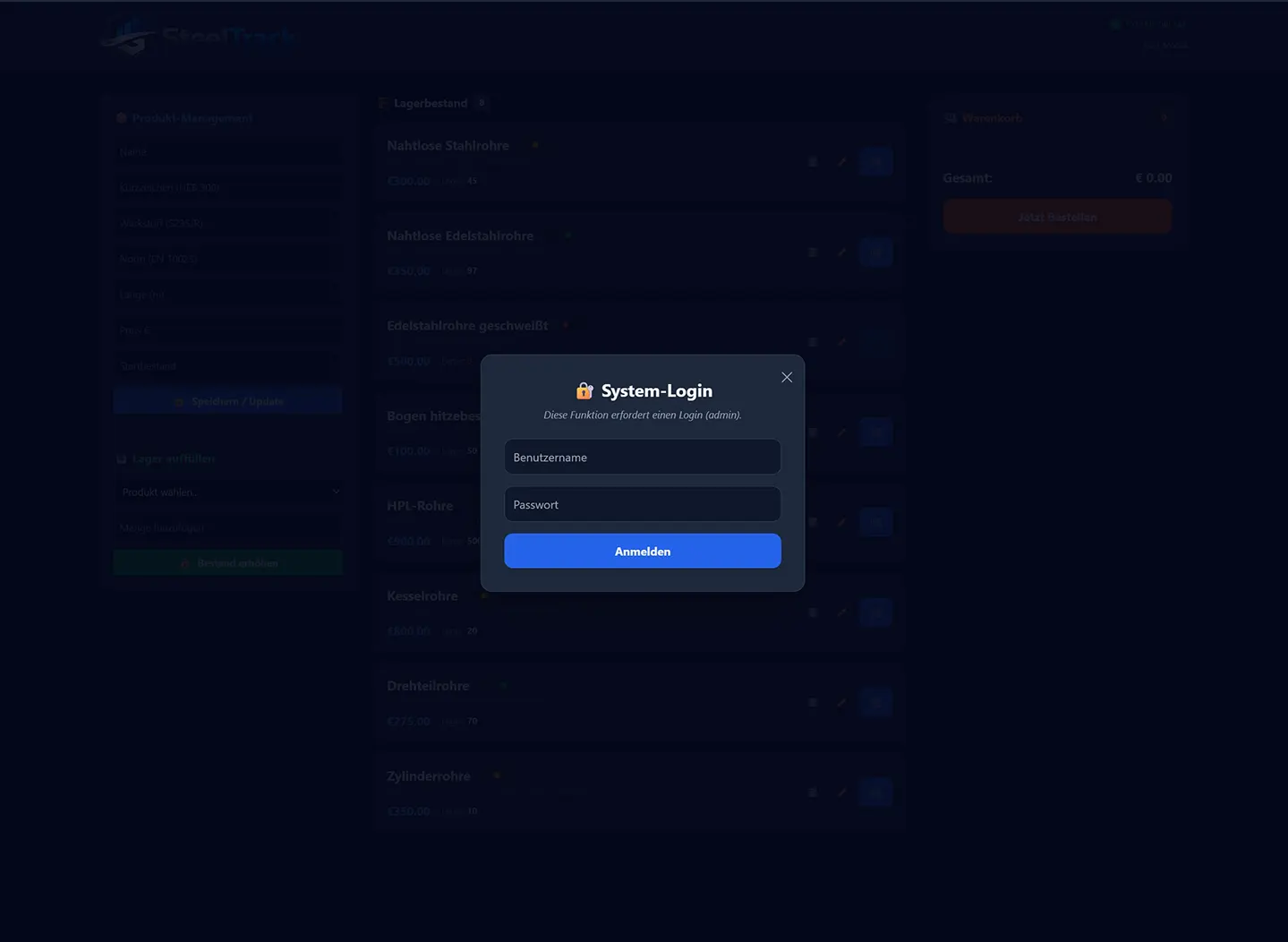
Task: Click the lock icon in the System-Login dialog
Action: (584, 390)
